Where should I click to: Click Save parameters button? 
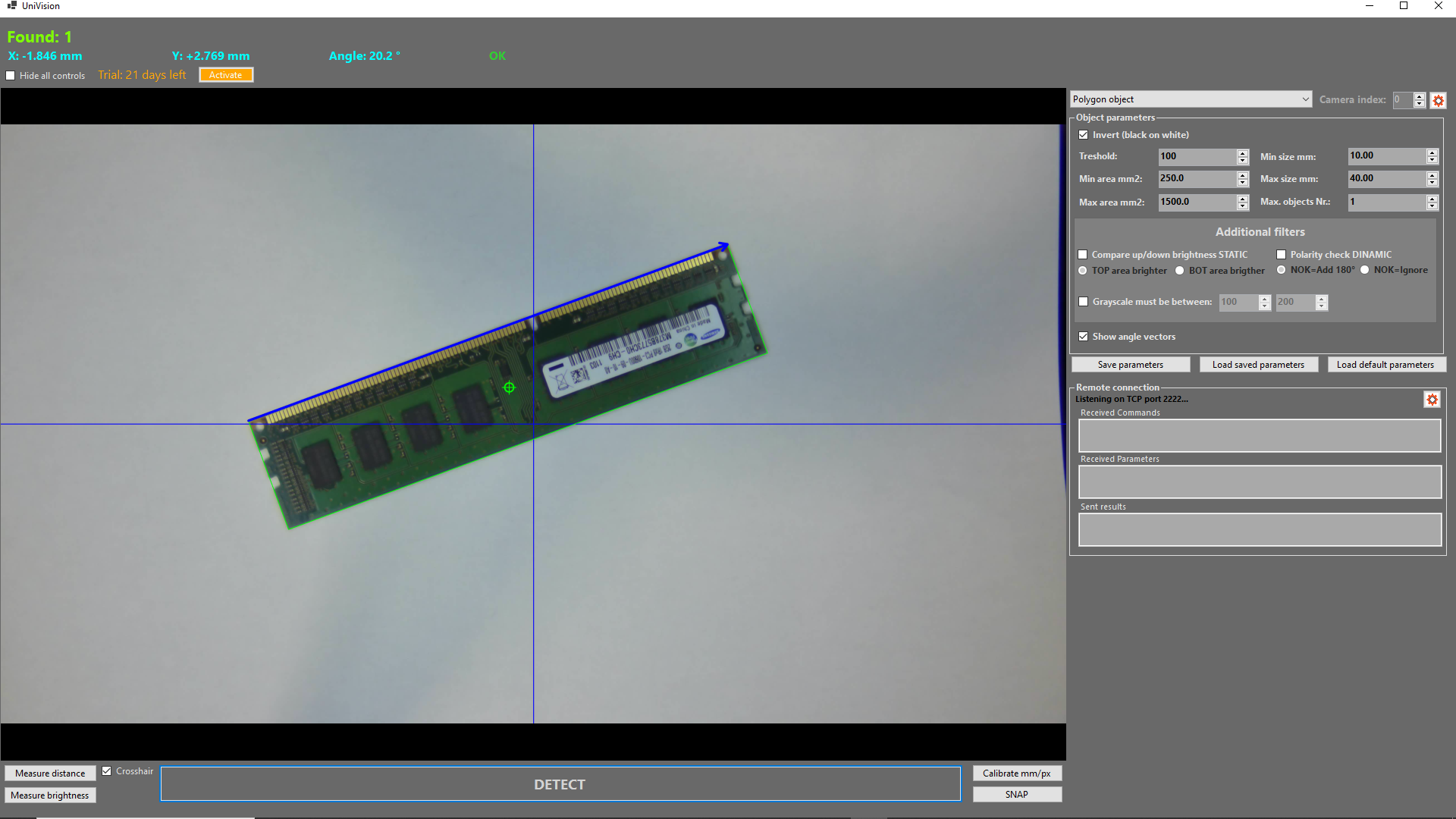click(x=1130, y=365)
